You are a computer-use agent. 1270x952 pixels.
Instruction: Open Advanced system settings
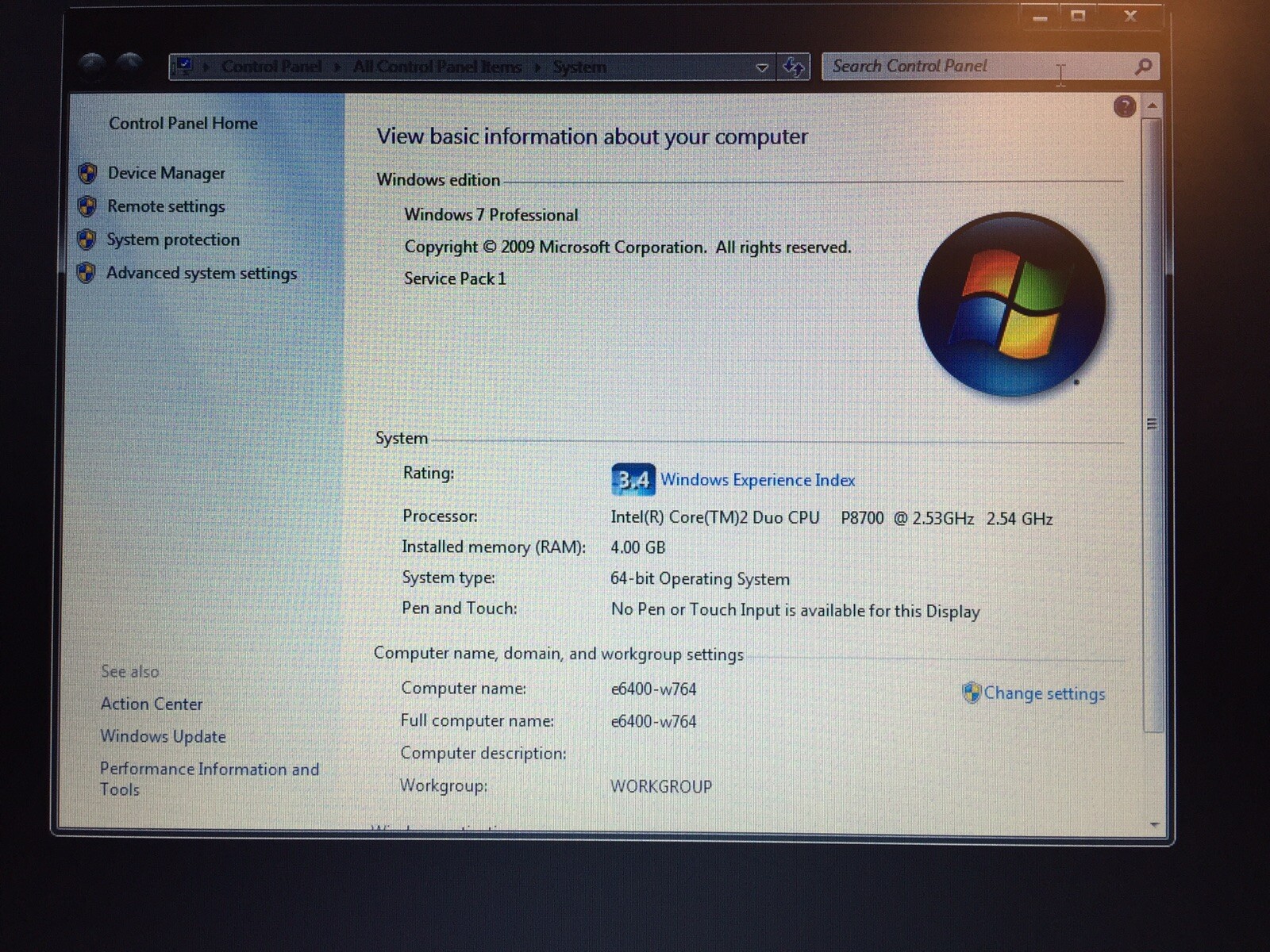(x=202, y=273)
